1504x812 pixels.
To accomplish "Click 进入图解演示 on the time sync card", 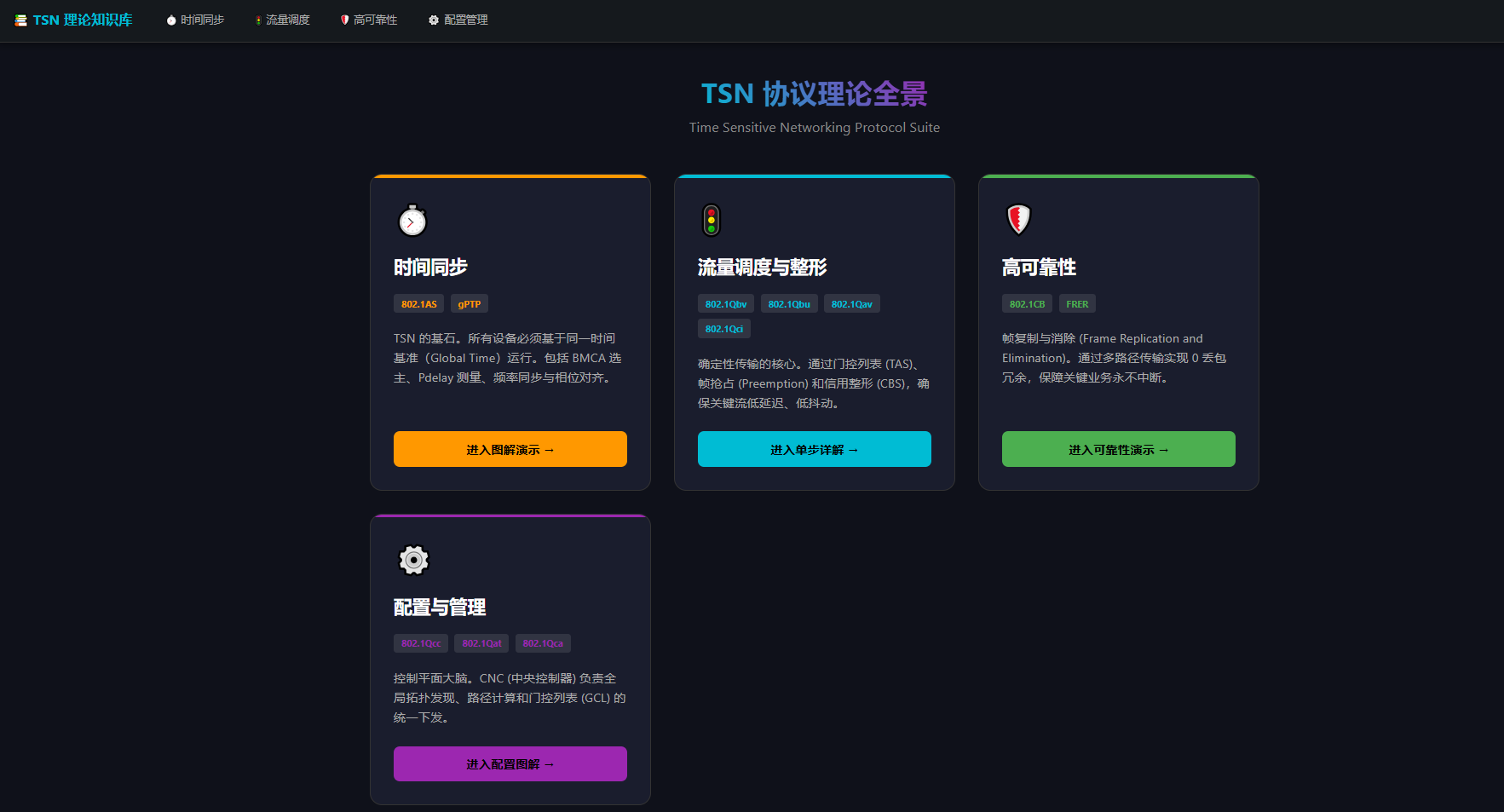I will point(510,449).
